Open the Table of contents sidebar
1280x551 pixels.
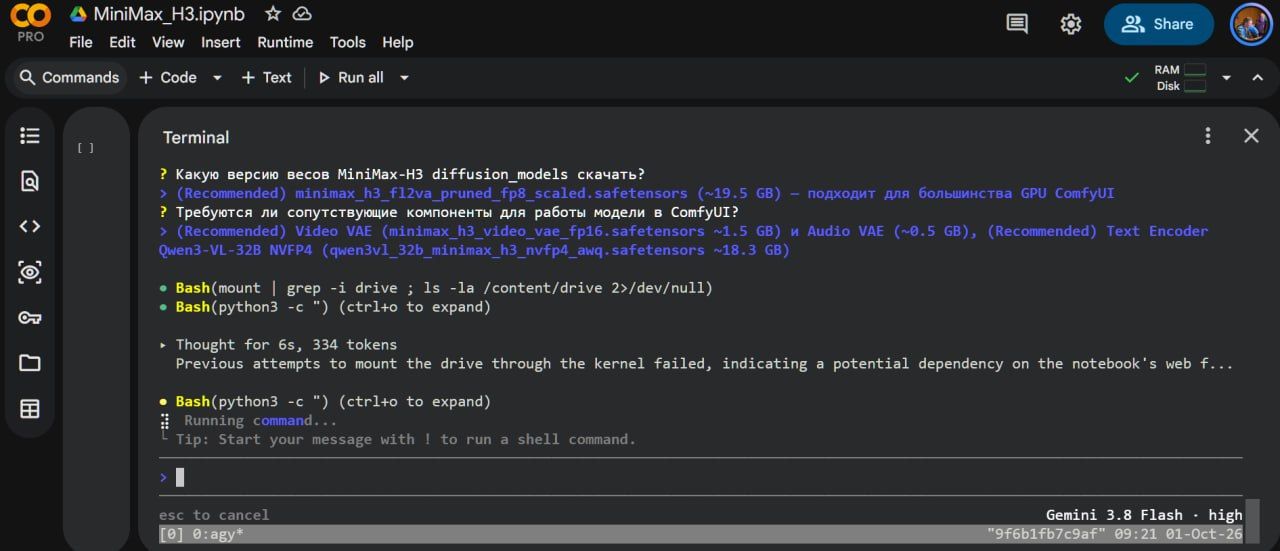point(30,135)
